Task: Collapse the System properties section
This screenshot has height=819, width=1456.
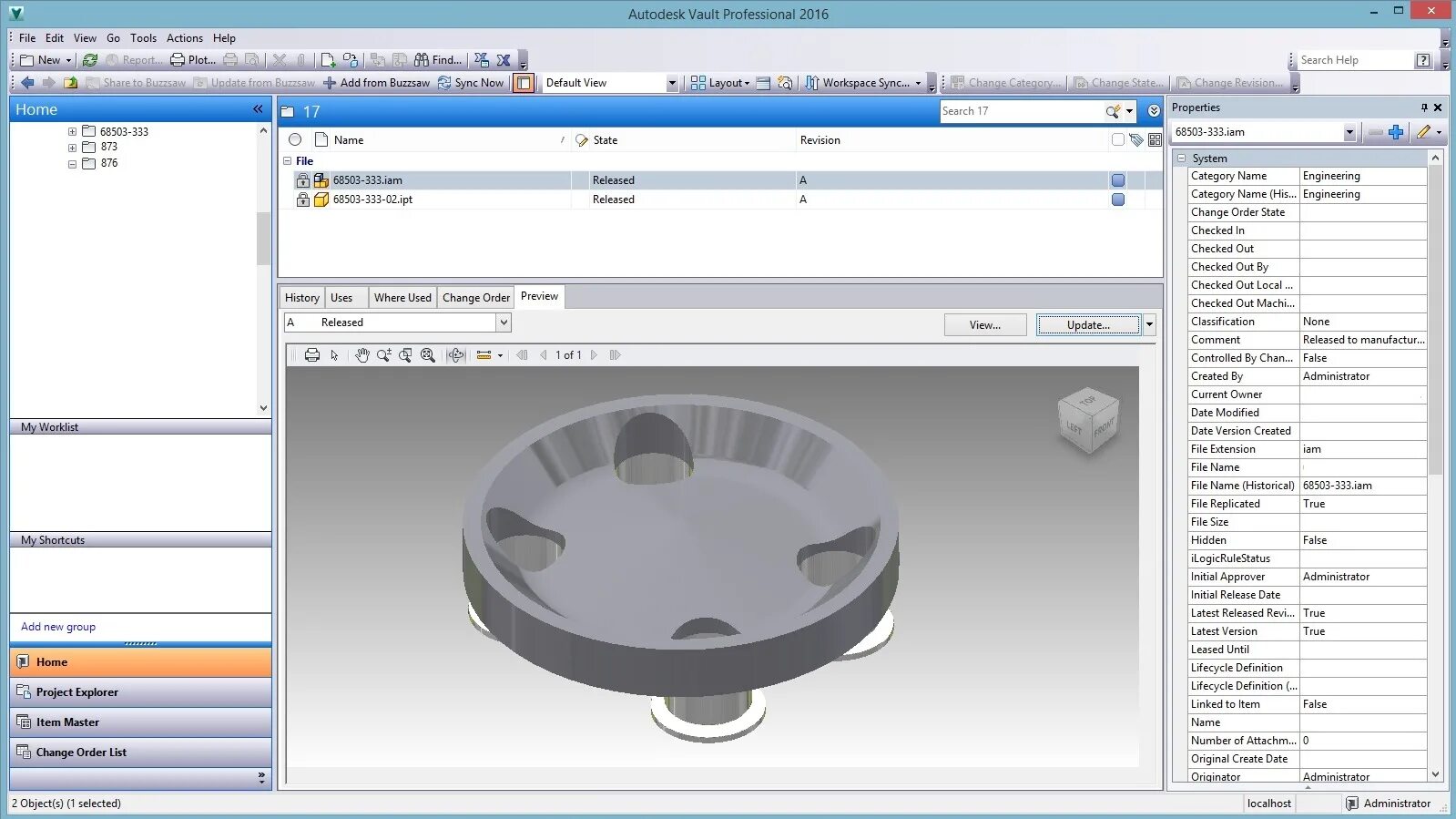Action: tap(1181, 159)
